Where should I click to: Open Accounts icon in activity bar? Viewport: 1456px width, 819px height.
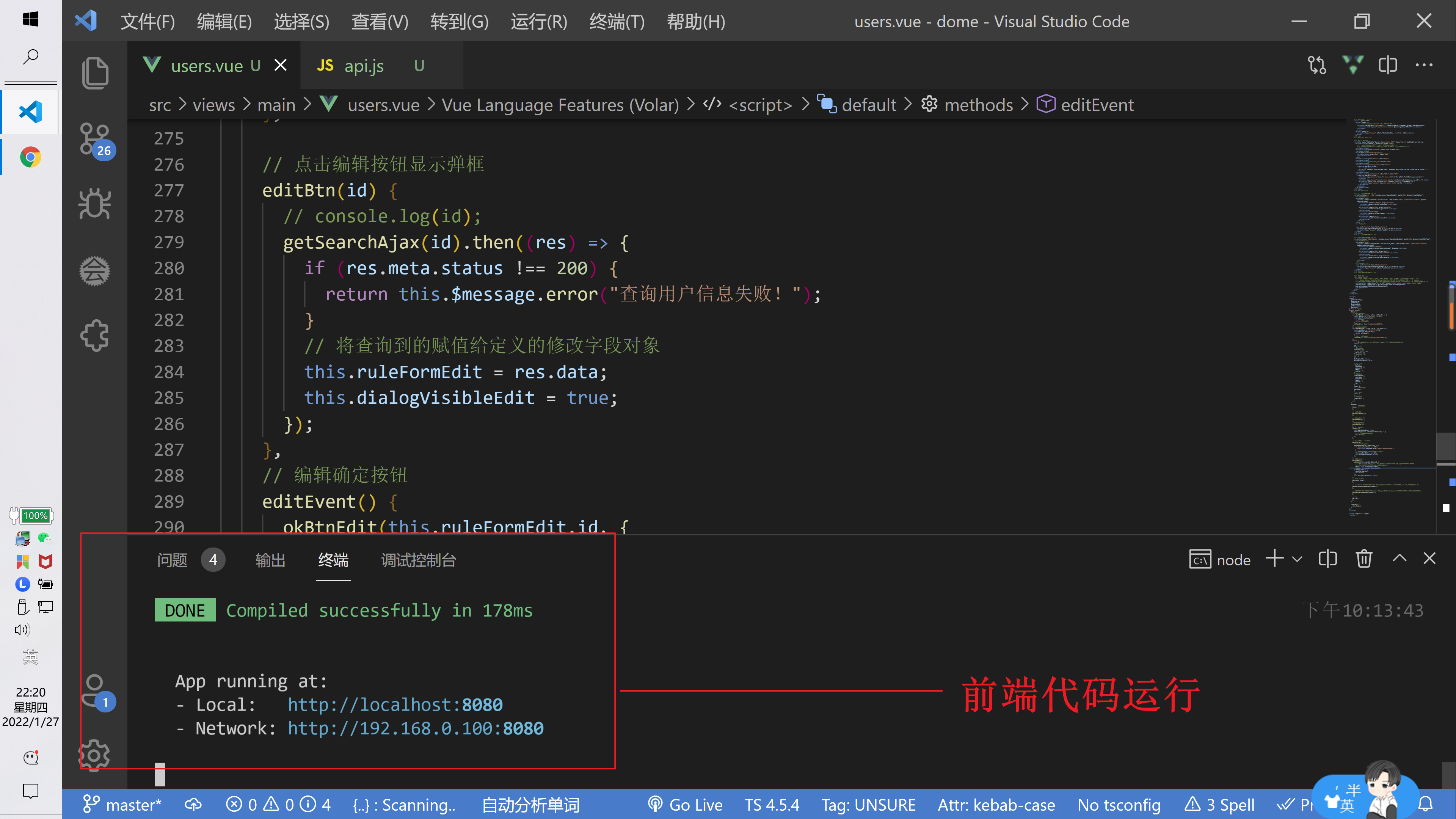(94, 690)
